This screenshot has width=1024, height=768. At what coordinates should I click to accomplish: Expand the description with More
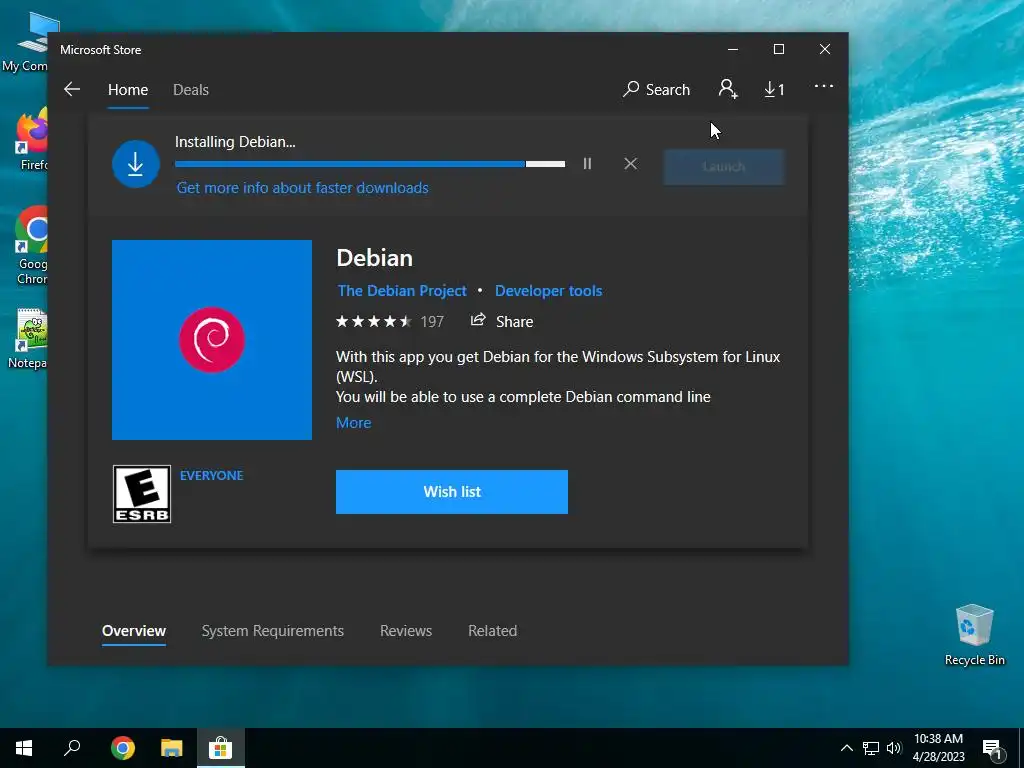coord(353,423)
